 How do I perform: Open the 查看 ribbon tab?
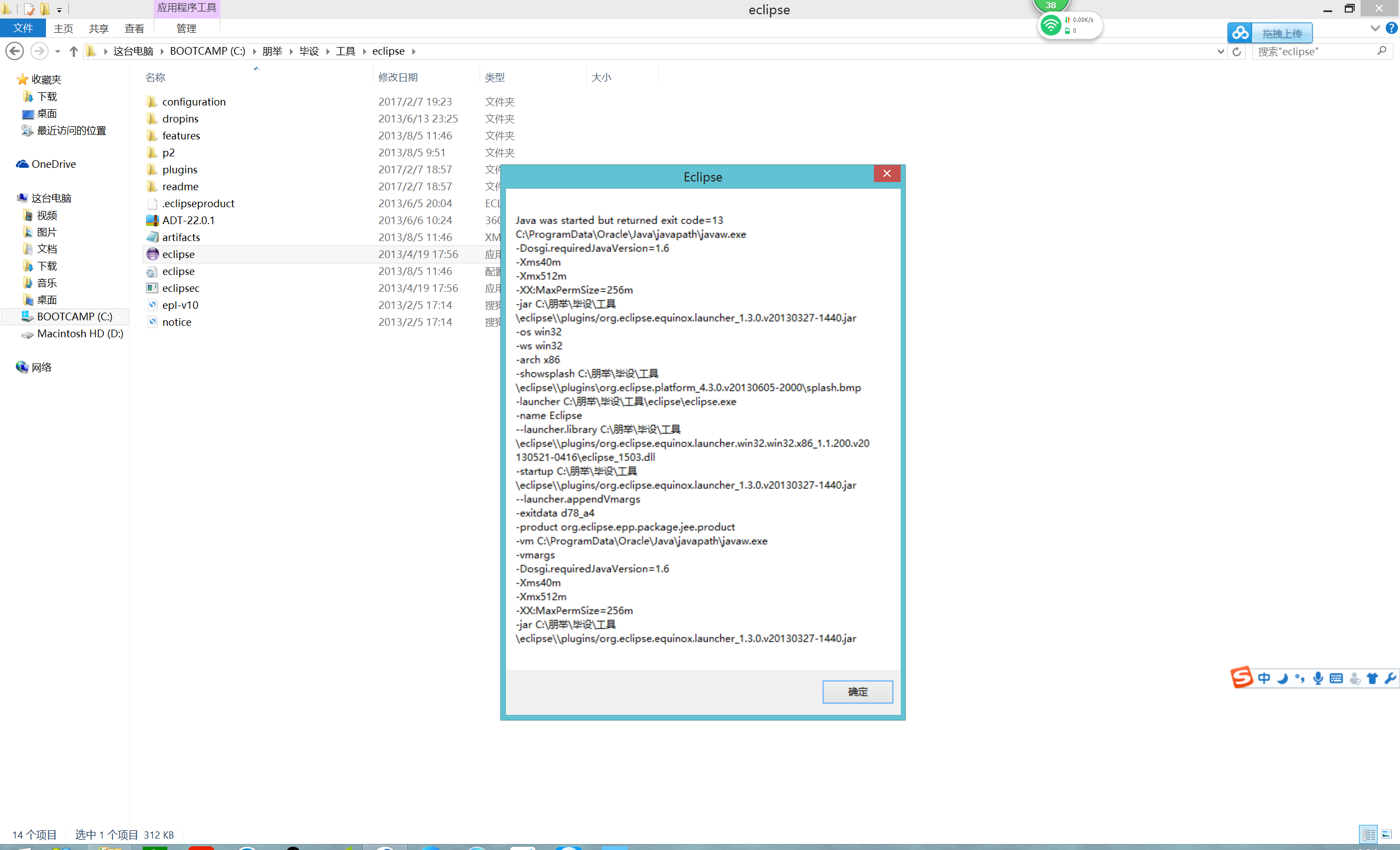coord(134,28)
